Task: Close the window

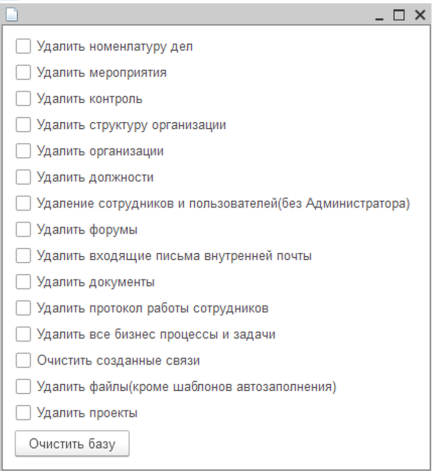Action: point(420,15)
